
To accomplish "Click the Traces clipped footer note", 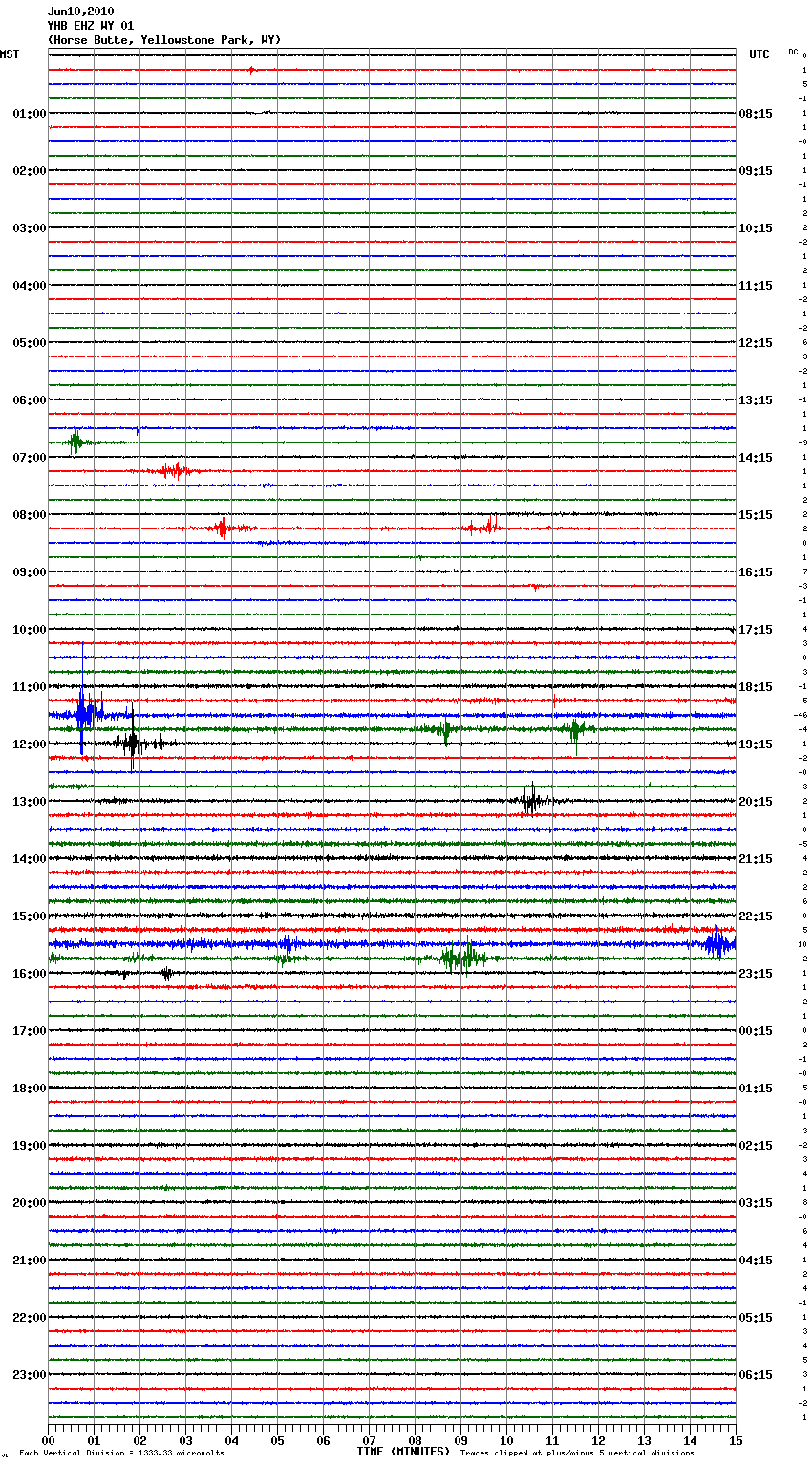I will (577, 1453).
